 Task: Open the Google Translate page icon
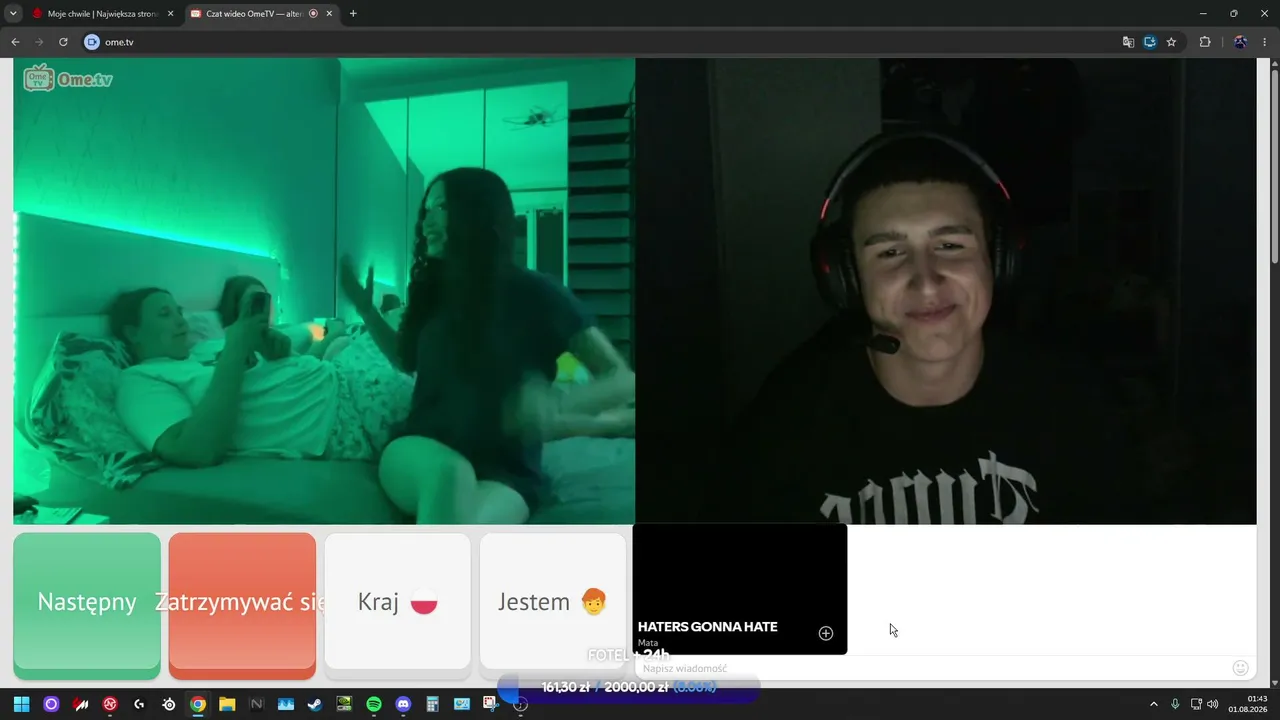tap(1128, 42)
